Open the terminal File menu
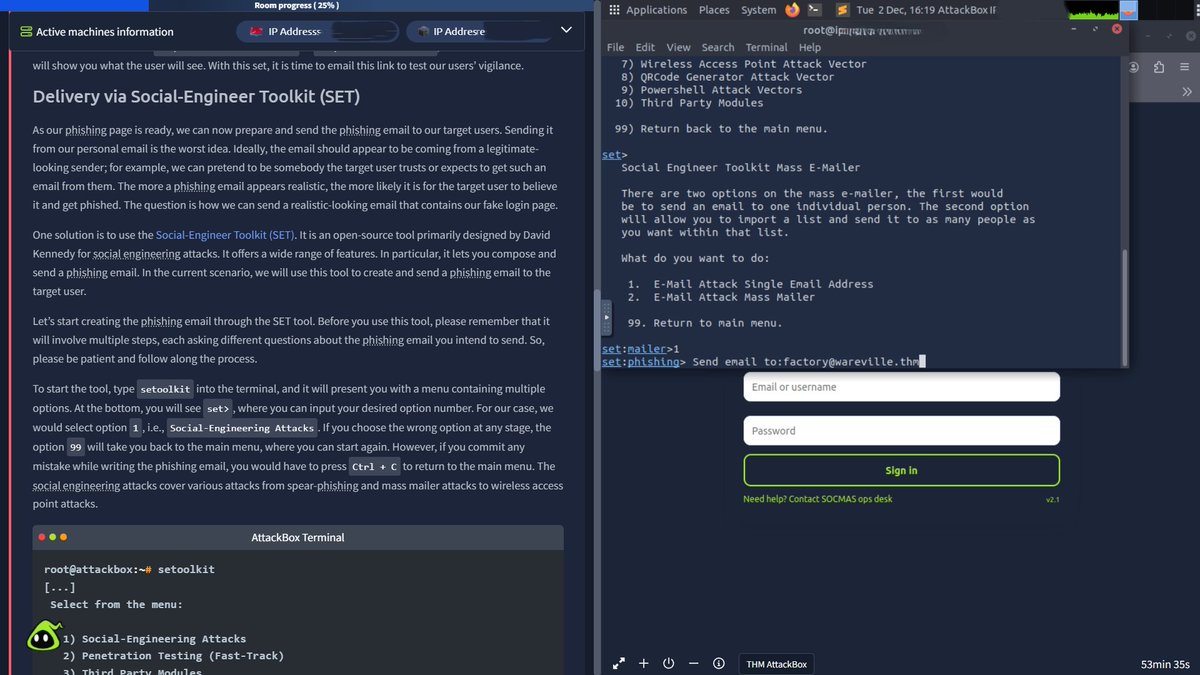Viewport: 1200px width, 675px height. [615, 47]
